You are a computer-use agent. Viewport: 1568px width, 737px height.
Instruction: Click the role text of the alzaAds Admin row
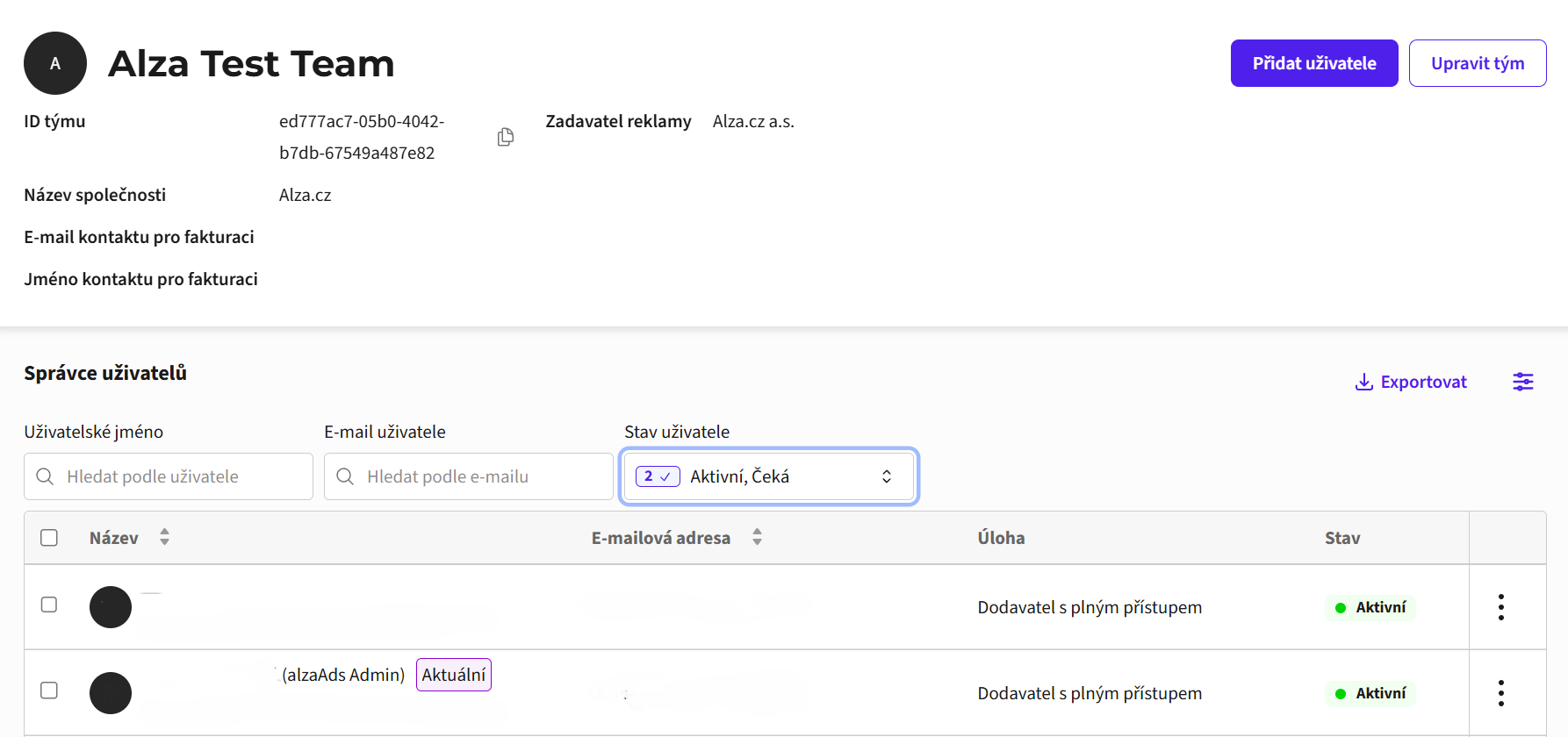click(x=1090, y=693)
